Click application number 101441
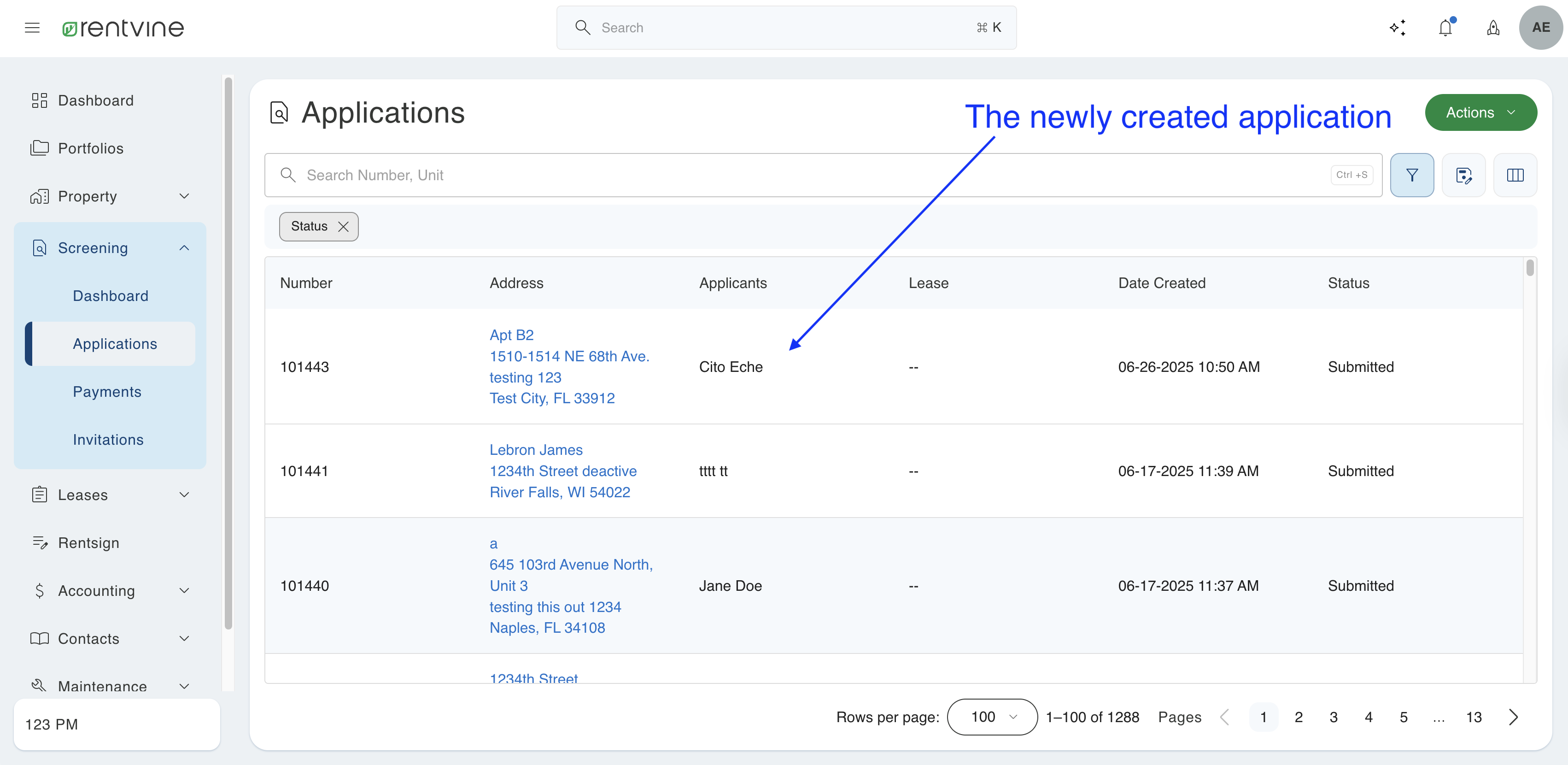Screen dimensions: 1568x765 coord(304,471)
